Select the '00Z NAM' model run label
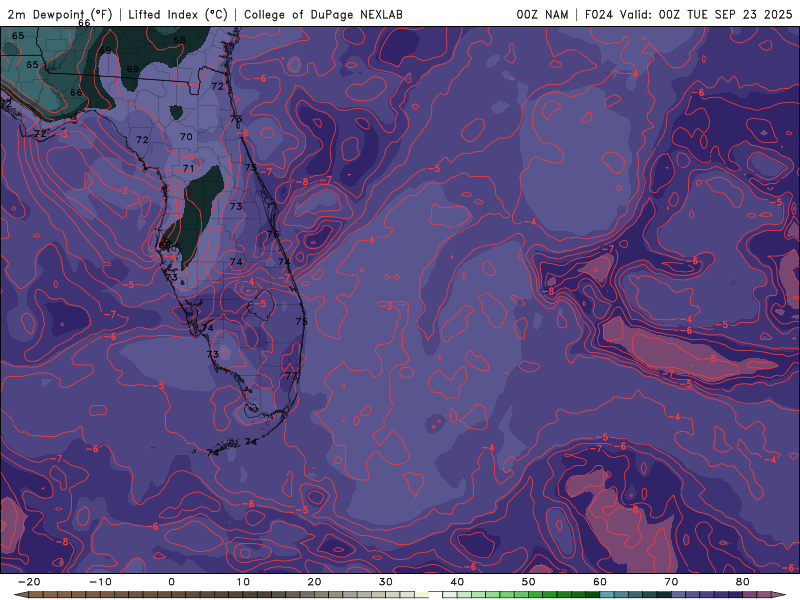The image size is (800, 600). (x=542, y=14)
